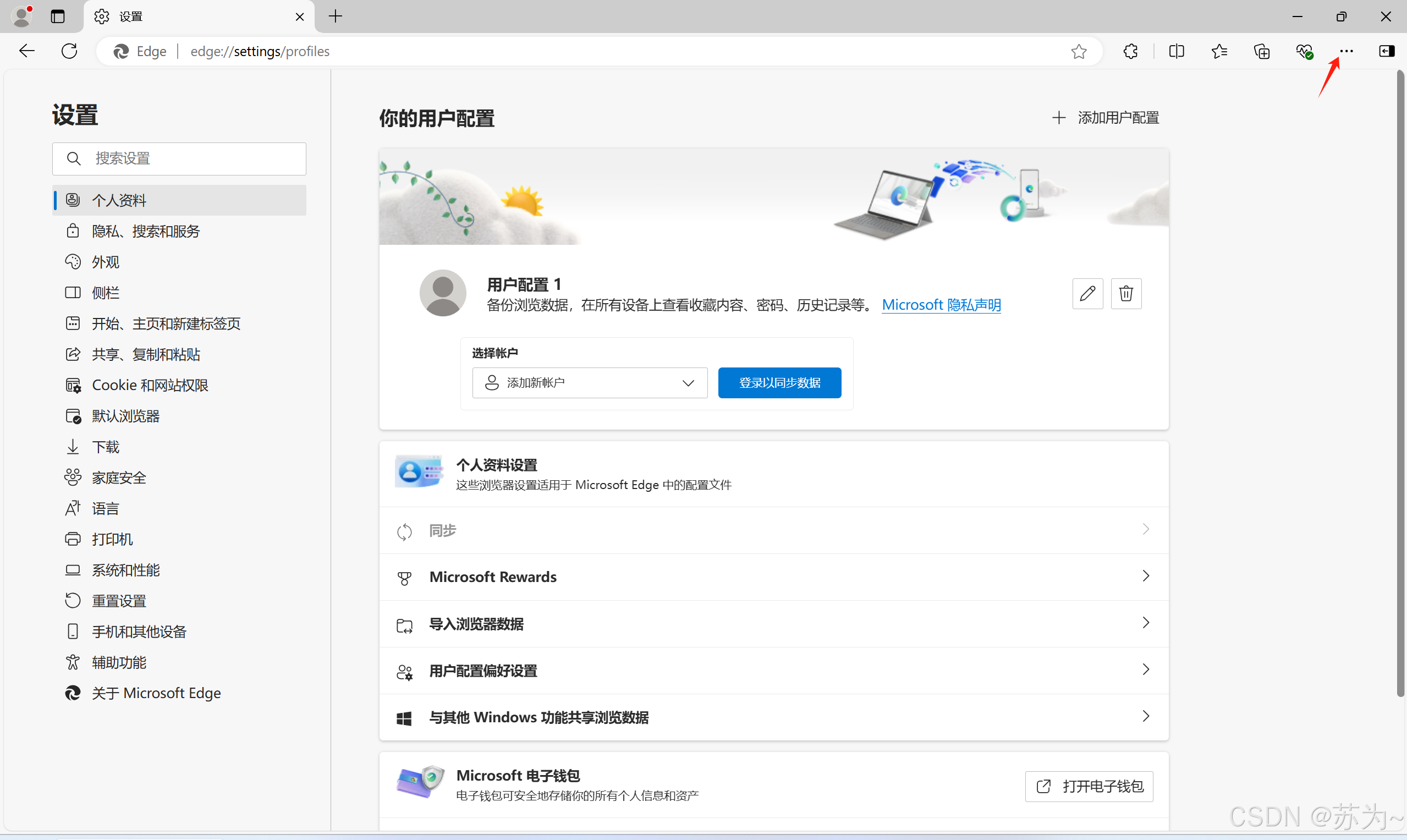
Task: Click the delete profile trash icon
Action: click(x=1126, y=293)
